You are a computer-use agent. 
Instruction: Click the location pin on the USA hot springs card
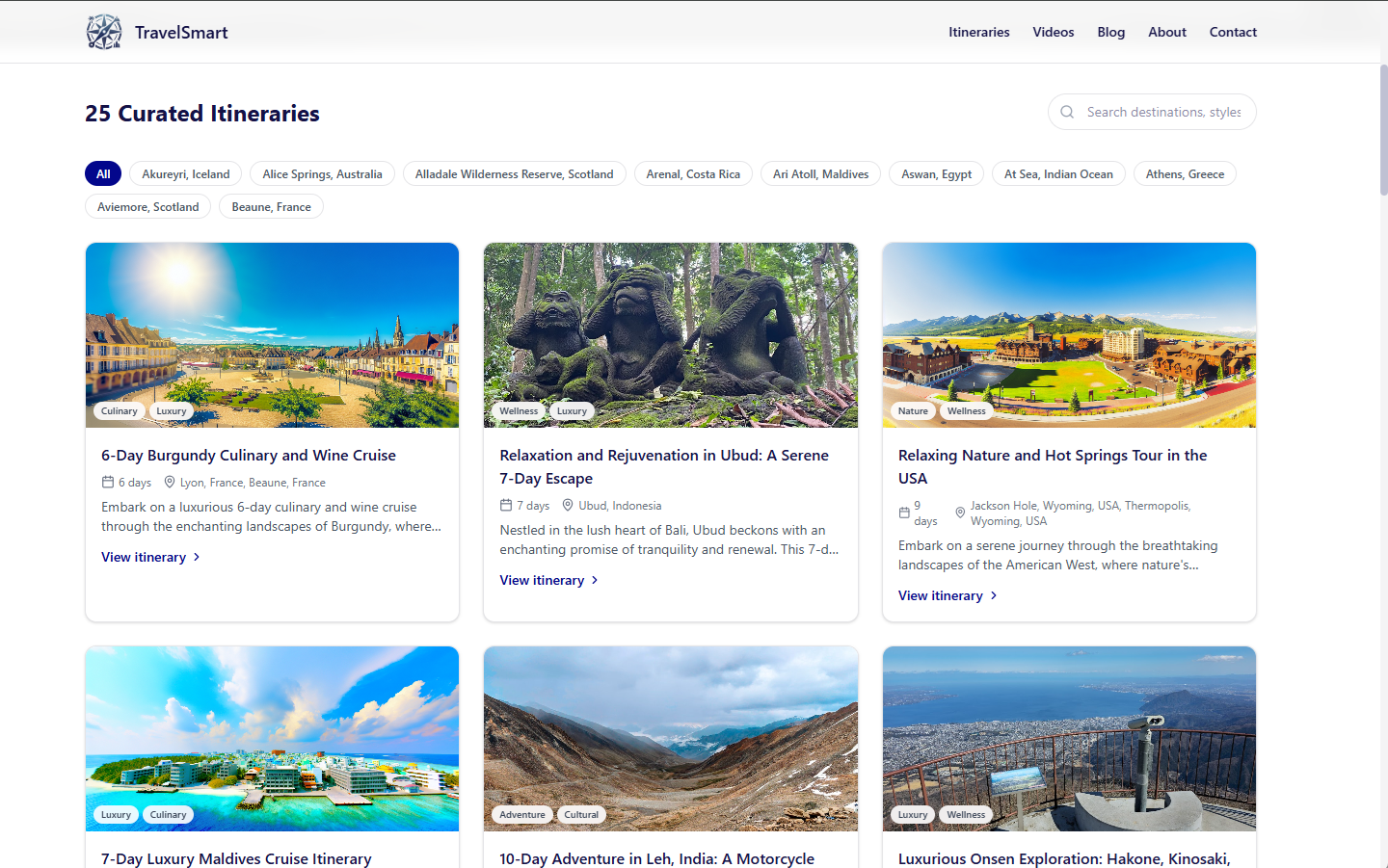(x=960, y=513)
